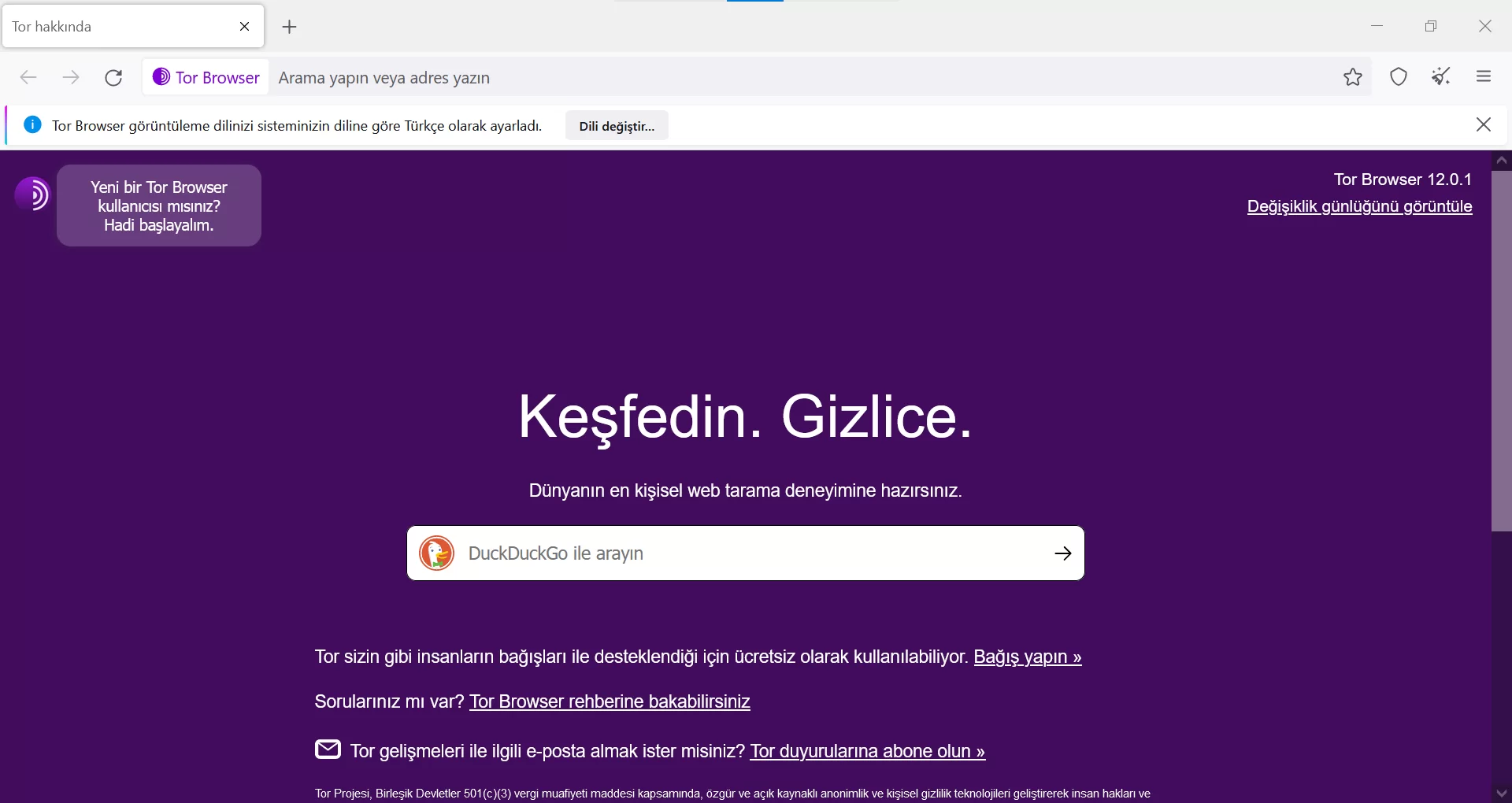
Task: Submit search with the arrow button
Action: (1063, 553)
